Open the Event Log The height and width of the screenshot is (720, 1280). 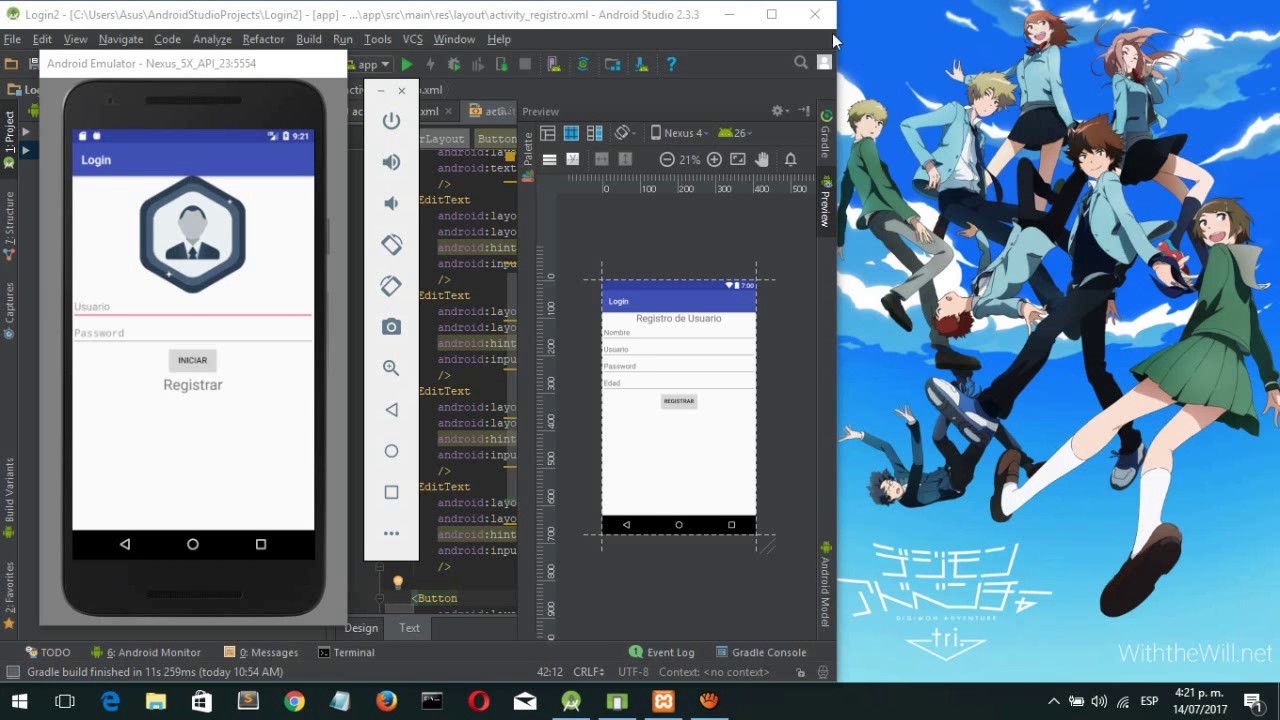click(661, 652)
